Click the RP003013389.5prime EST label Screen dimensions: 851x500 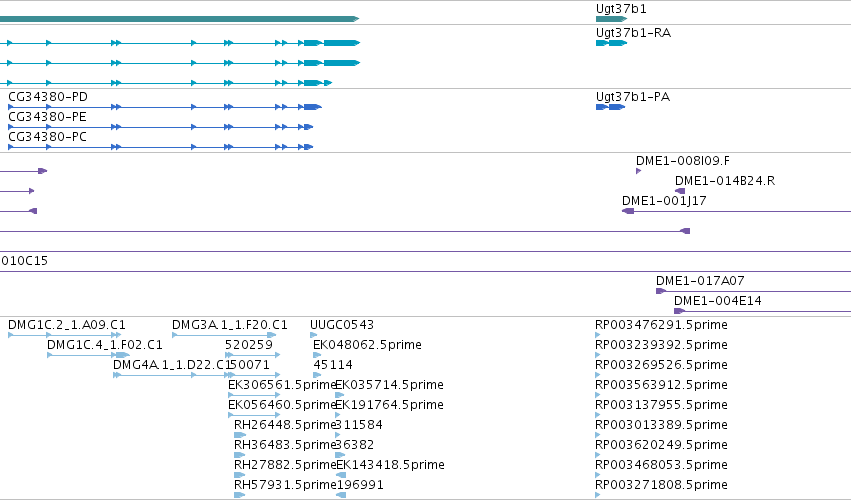661,425
